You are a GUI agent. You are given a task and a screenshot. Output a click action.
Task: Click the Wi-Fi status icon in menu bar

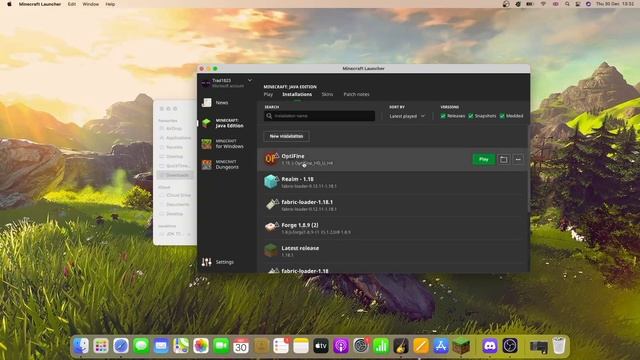[x=543, y=4]
